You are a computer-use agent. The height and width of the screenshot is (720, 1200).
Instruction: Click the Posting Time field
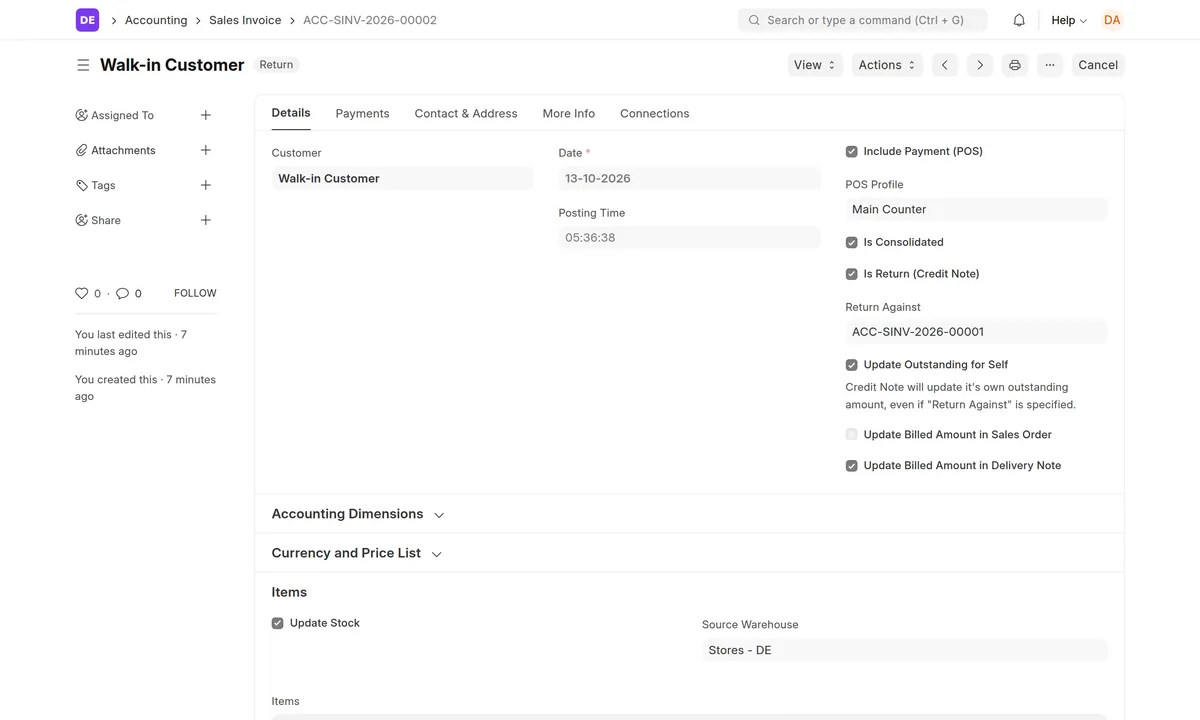689,238
